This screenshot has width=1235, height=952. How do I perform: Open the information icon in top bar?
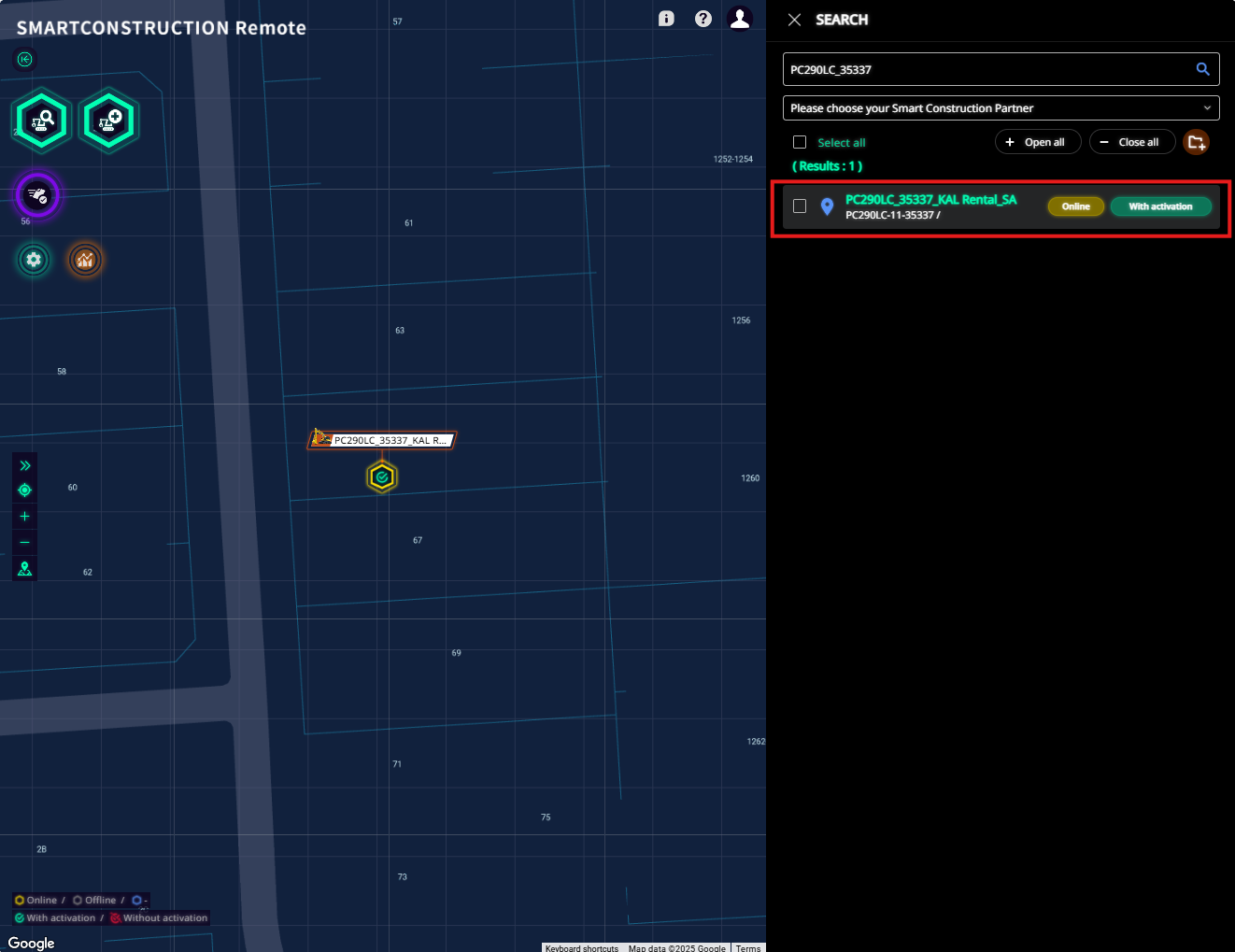(x=666, y=19)
